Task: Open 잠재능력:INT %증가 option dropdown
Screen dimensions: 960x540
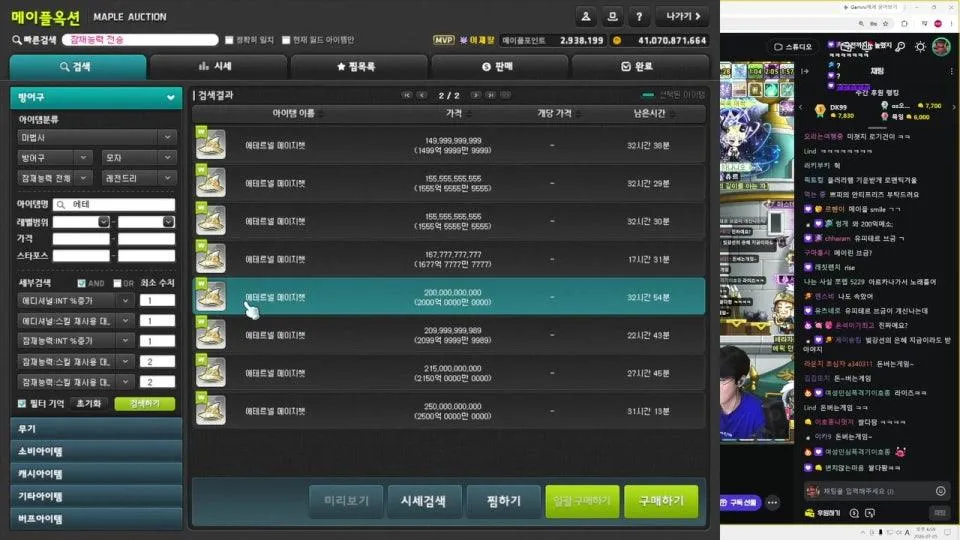Action: (75, 341)
